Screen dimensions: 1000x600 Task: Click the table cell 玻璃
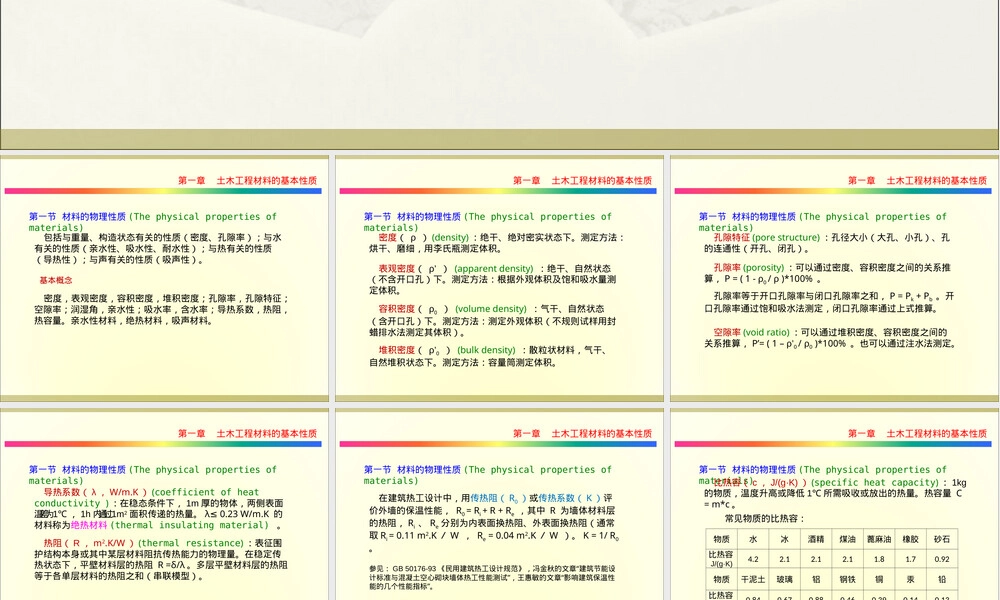click(784, 580)
